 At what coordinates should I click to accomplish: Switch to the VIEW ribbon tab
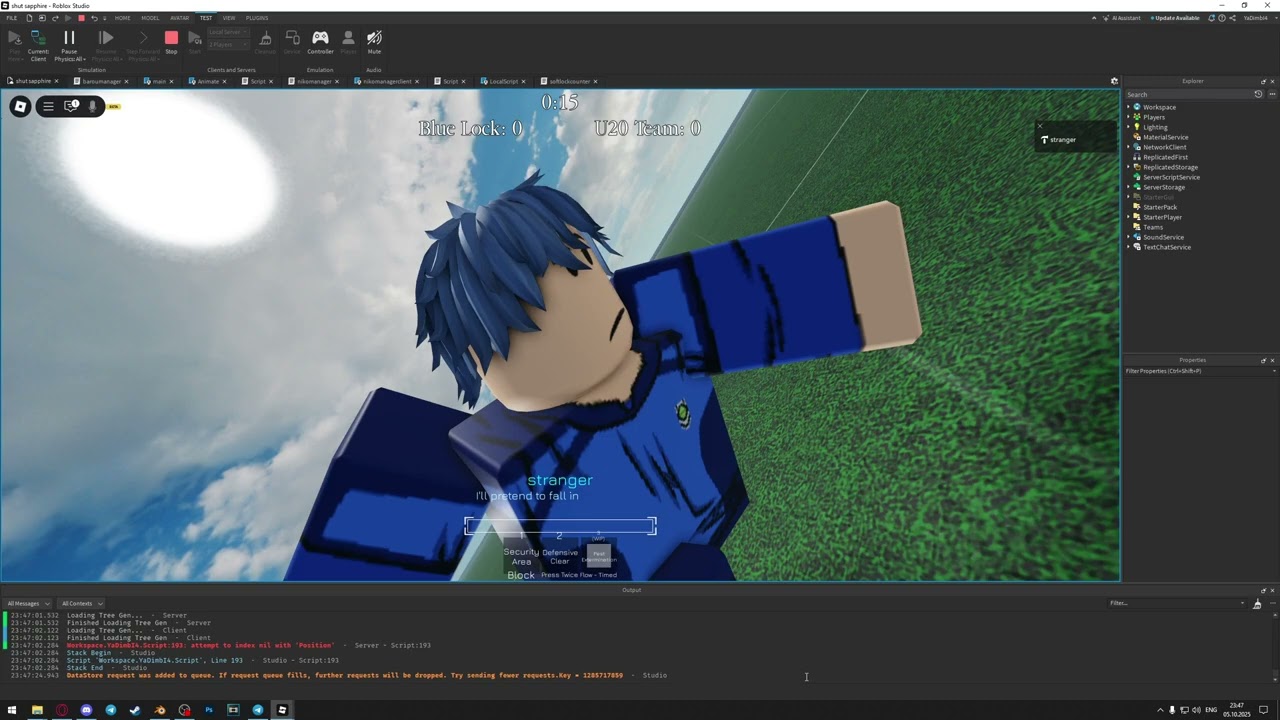click(229, 18)
